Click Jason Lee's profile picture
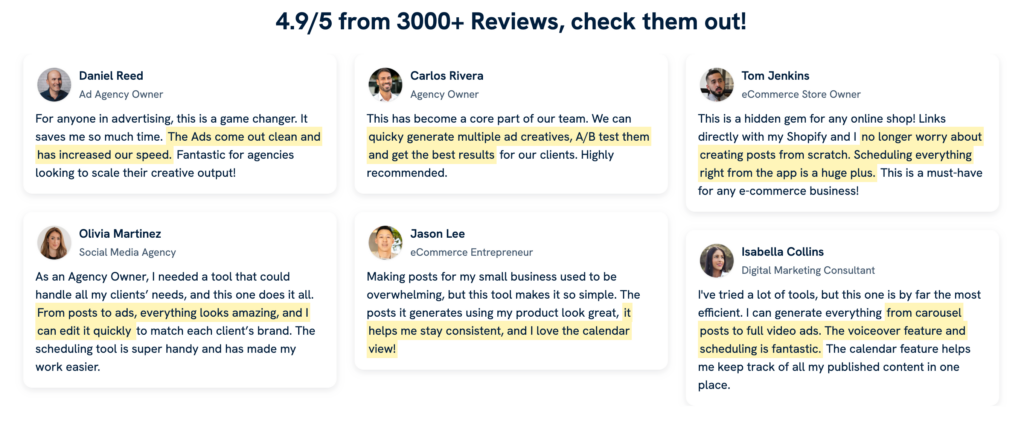Screen dimensions: 1024x425 [x=385, y=243]
